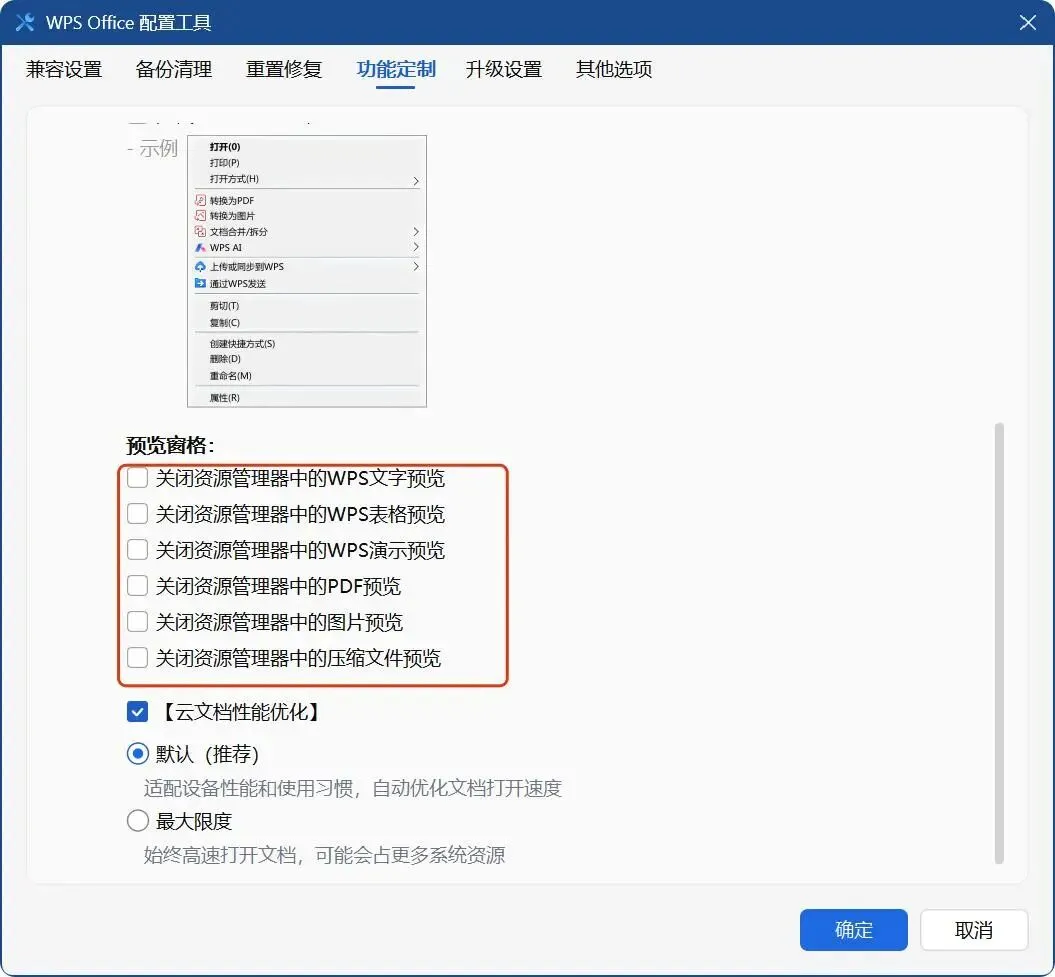Uncheck the 云文档性能优化 checkbox

(x=137, y=712)
